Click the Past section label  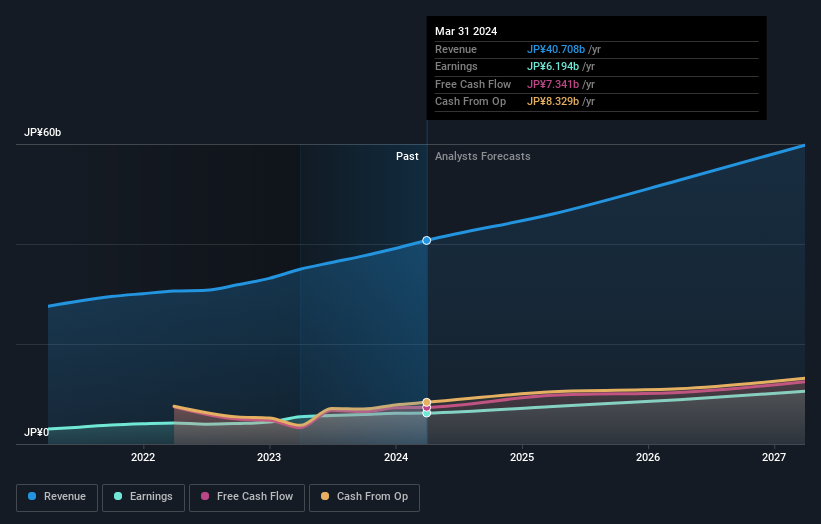point(407,156)
